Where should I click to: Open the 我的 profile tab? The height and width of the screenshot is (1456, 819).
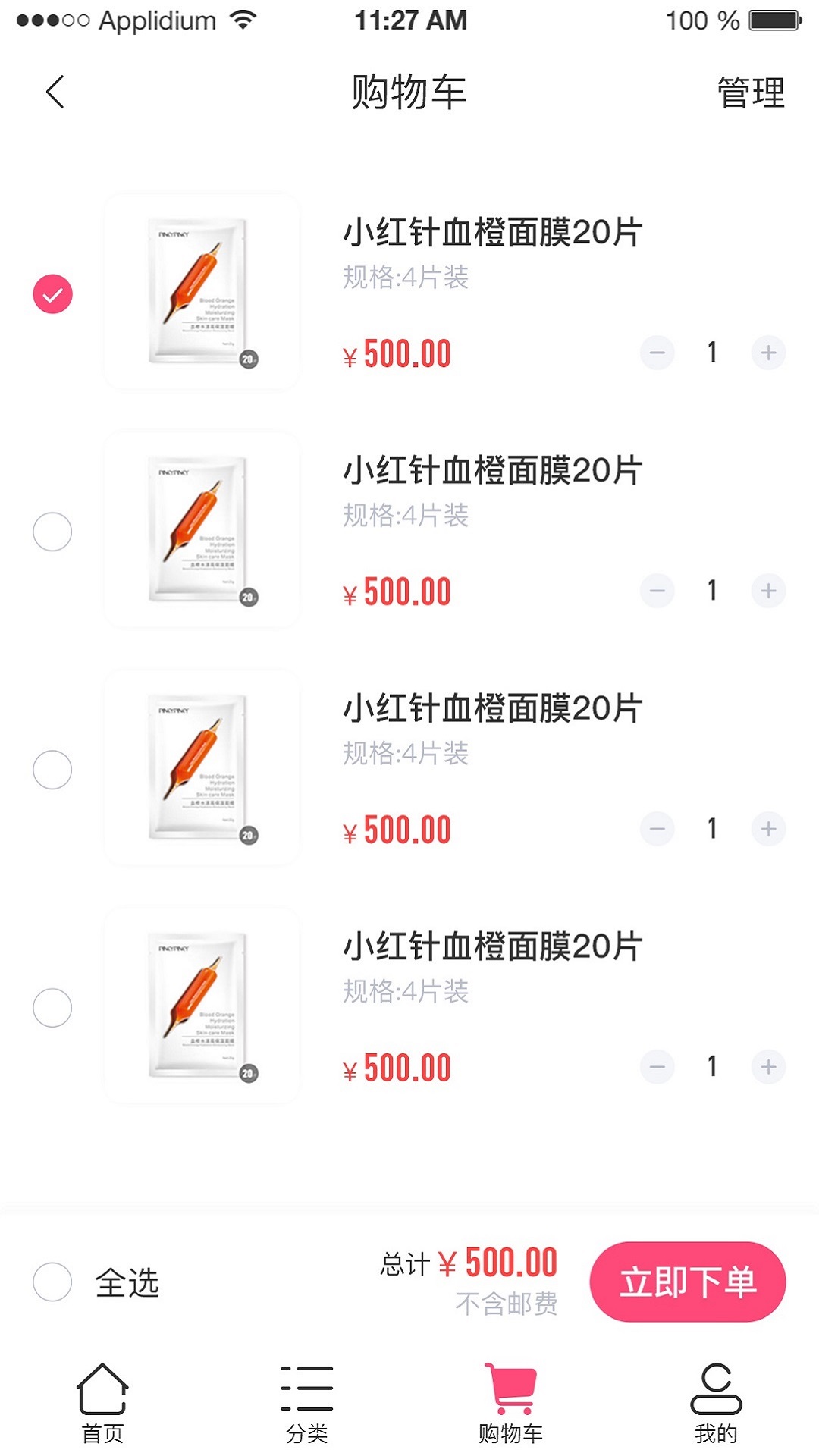point(716,1401)
